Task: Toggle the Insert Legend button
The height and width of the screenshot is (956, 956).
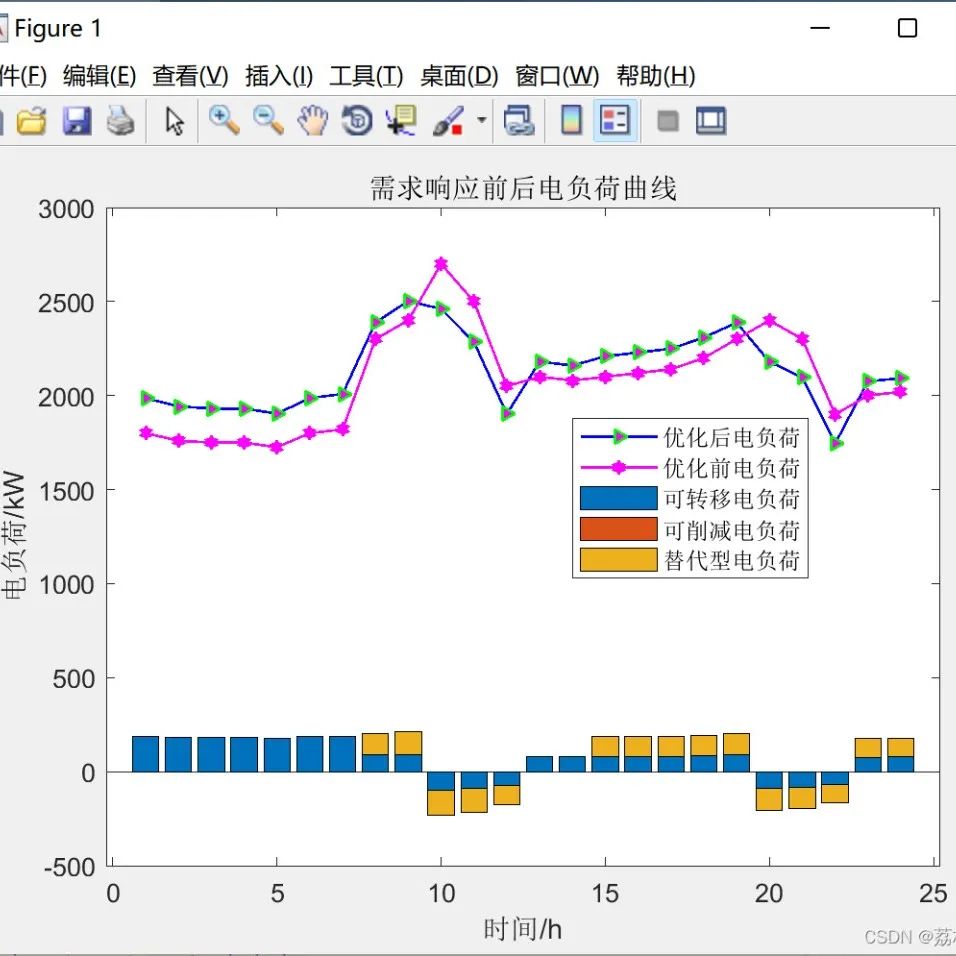Action: [x=615, y=120]
